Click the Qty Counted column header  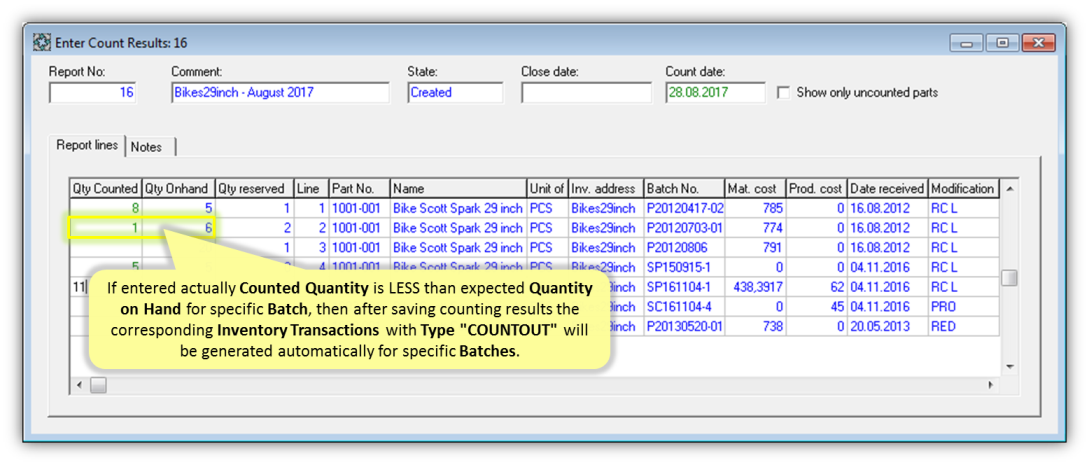pyautogui.click(x=106, y=188)
